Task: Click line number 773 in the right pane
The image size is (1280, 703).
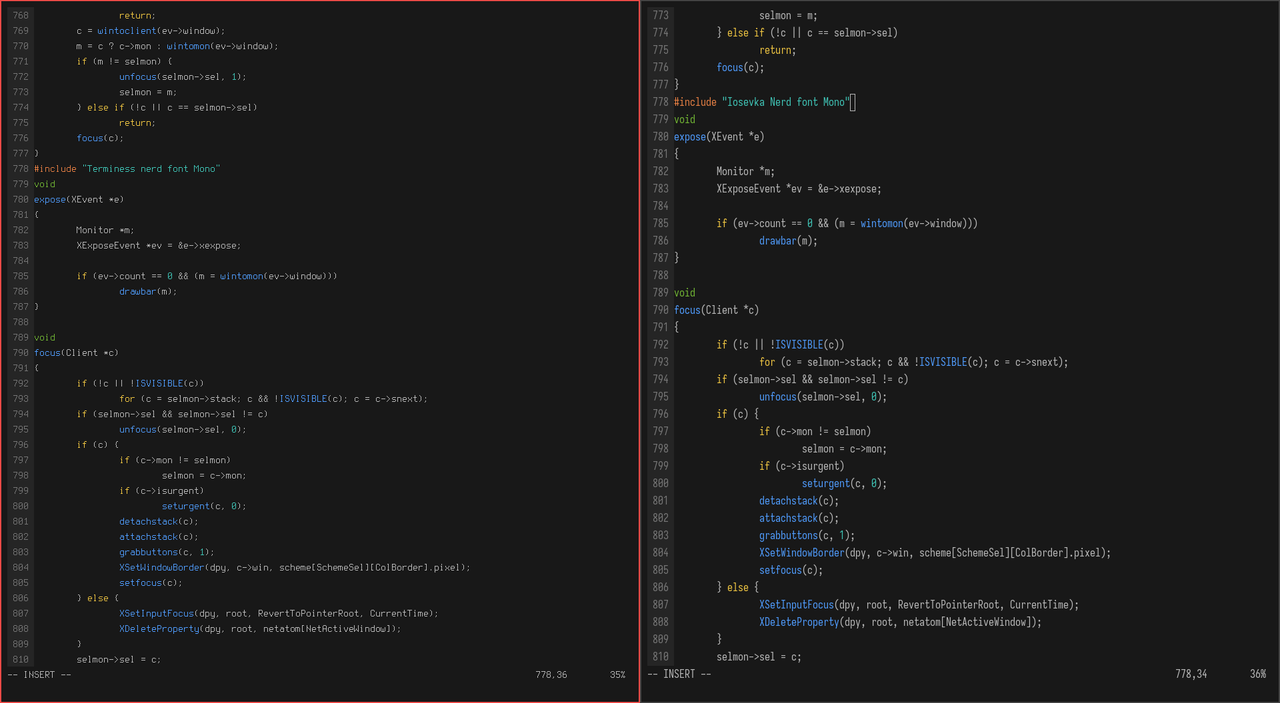Action: tap(660, 16)
